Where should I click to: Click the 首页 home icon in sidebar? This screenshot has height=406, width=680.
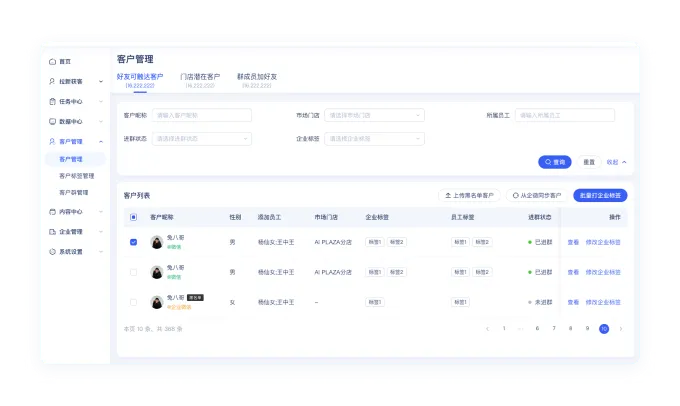pyautogui.click(x=52, y=62)
